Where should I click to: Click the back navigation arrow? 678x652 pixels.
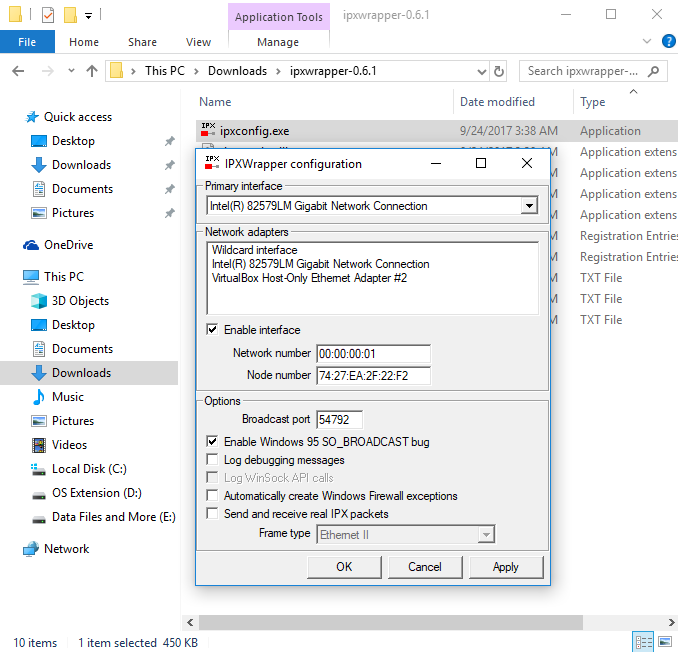coord(18,71)
